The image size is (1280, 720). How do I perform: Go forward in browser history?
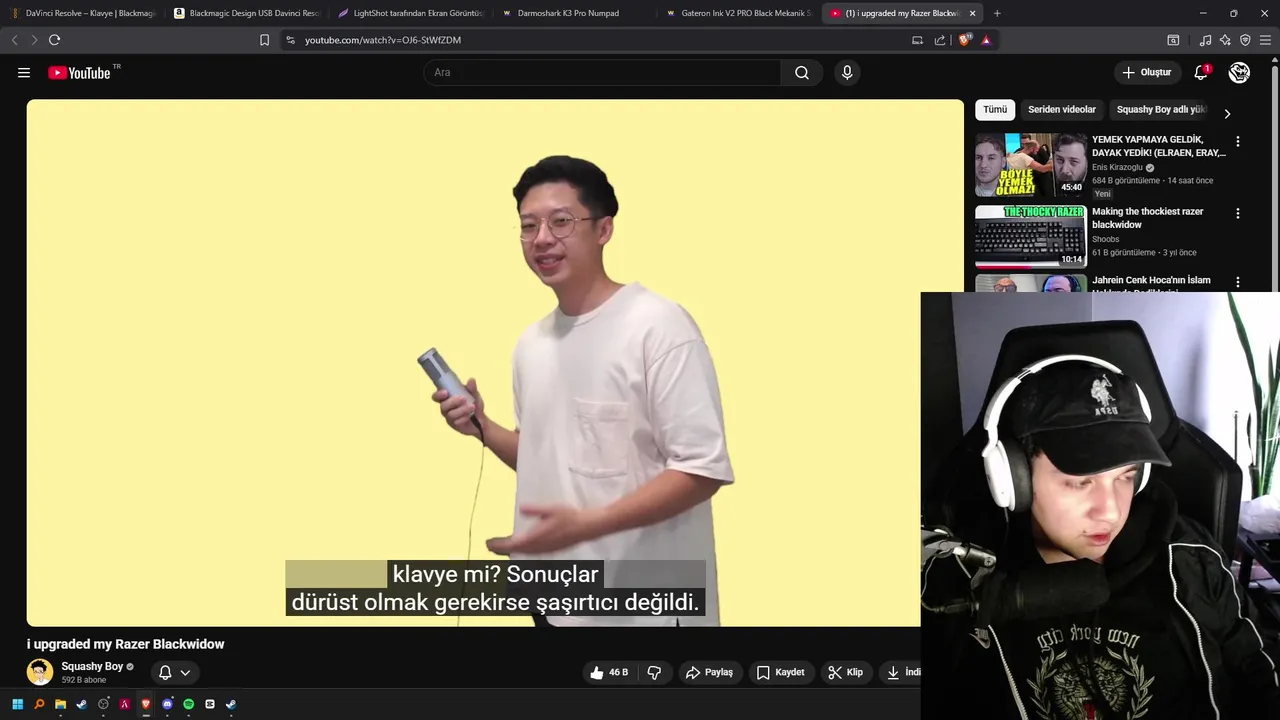pos(33,40)
